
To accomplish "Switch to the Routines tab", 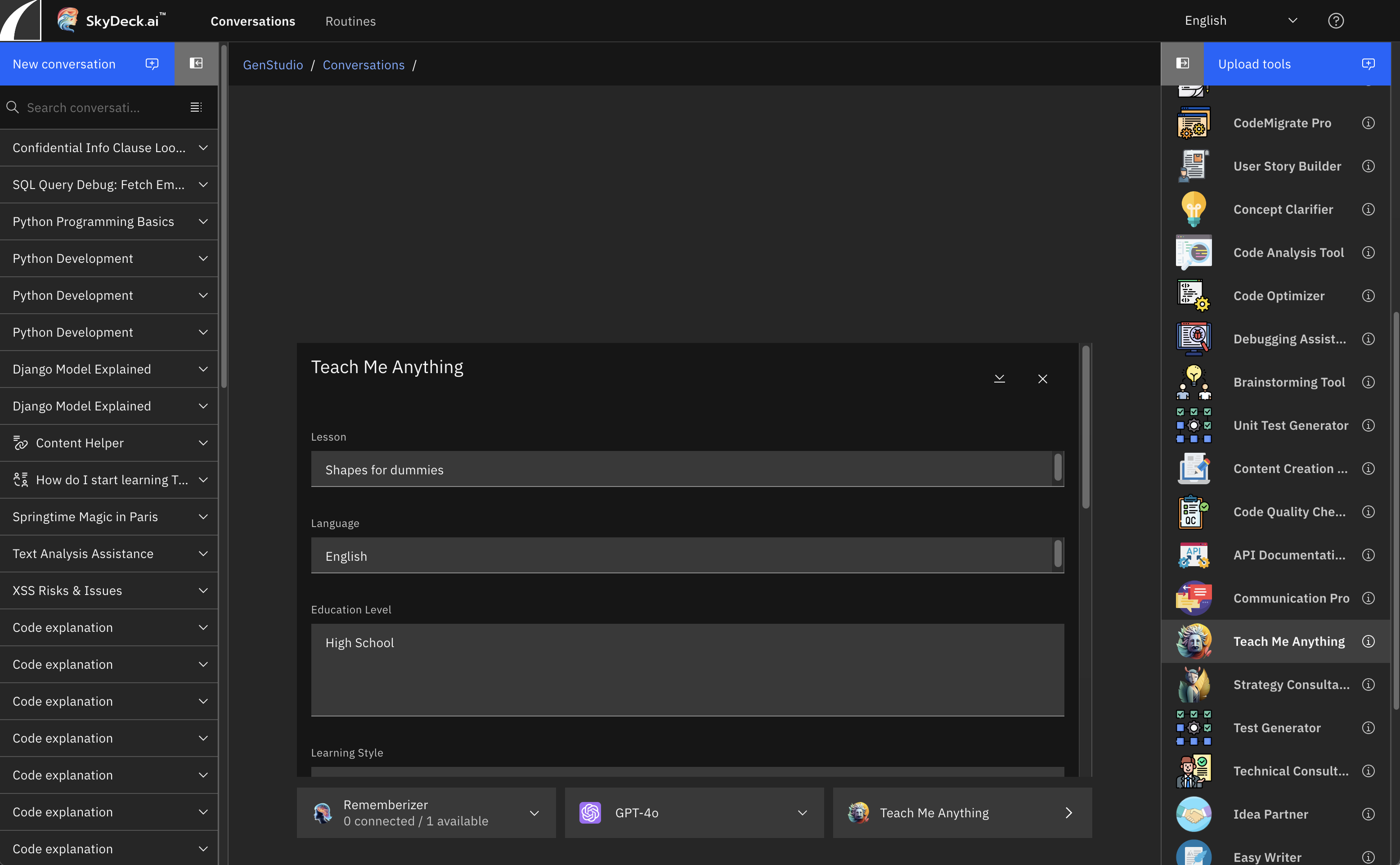I will 350,21.
